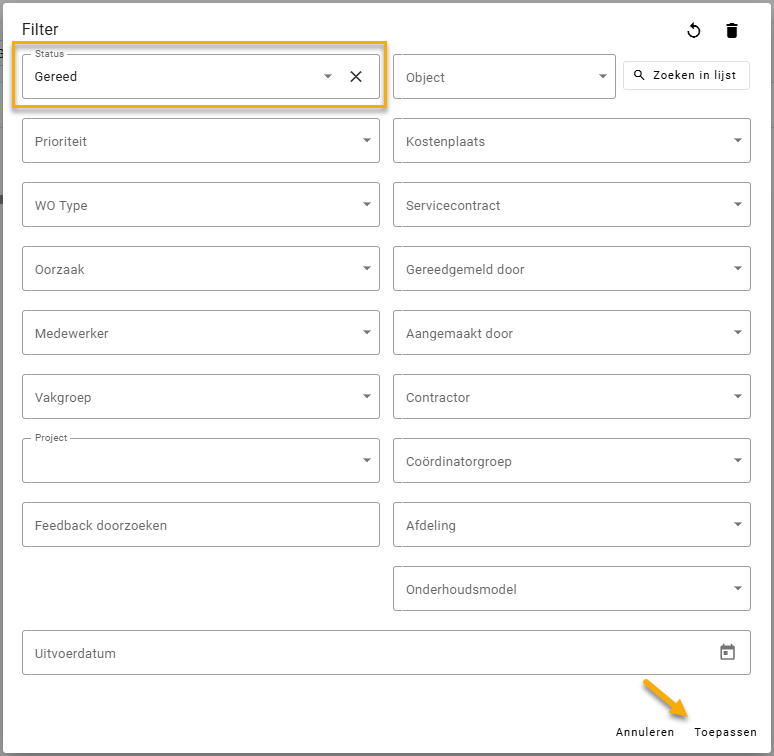Click Annuleren to cancel the filter
The width and height of the screenshot is (774, 756).
point(645,732)
